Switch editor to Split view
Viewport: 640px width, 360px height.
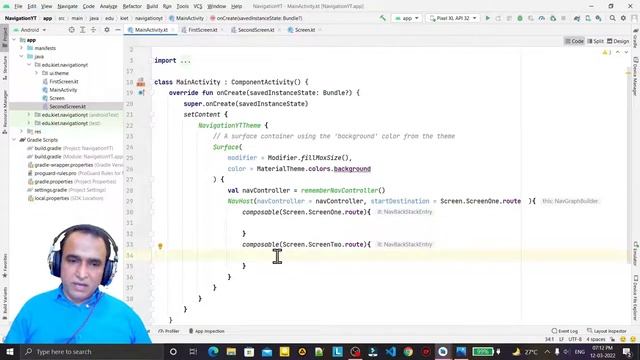(x=596, y=41)
